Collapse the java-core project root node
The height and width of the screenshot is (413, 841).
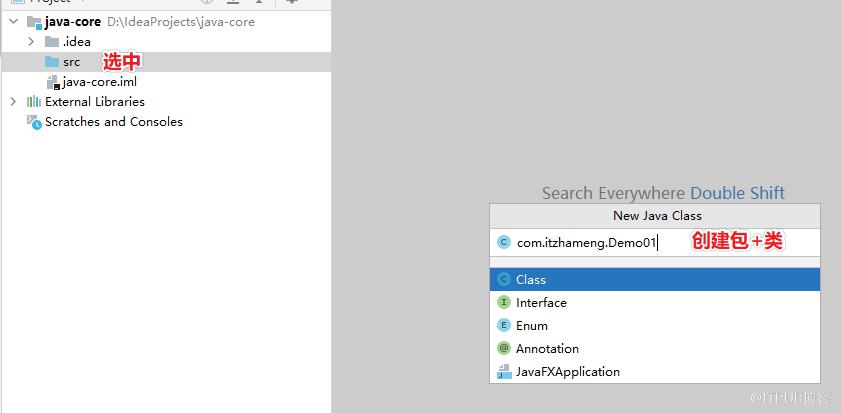coord(14,22)
